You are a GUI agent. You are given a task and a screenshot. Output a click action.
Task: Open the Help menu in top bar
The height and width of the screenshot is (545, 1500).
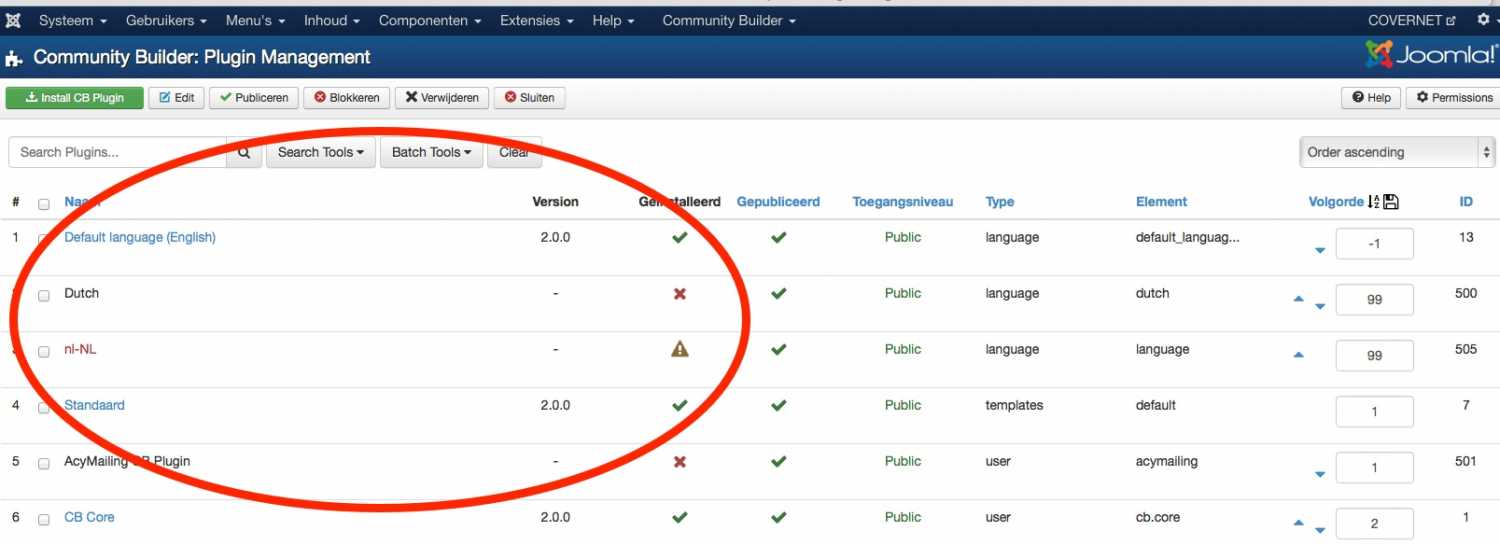click(x=613, y=20)
